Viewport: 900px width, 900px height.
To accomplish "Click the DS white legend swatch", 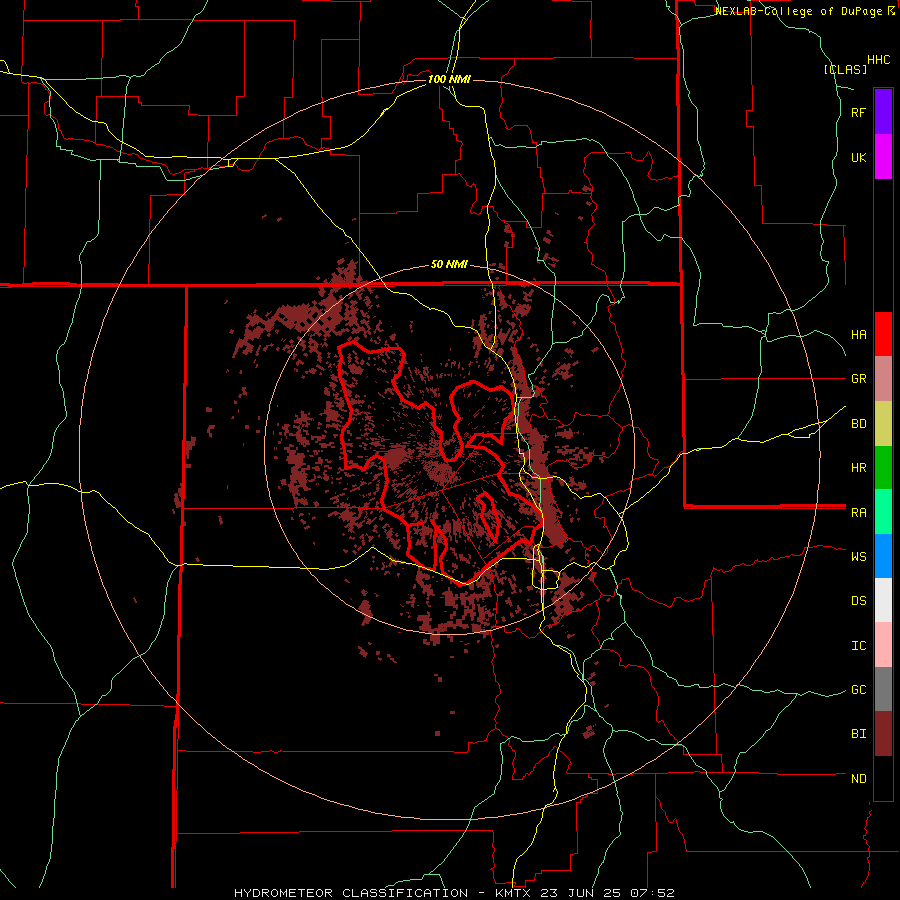I will 883,600.
